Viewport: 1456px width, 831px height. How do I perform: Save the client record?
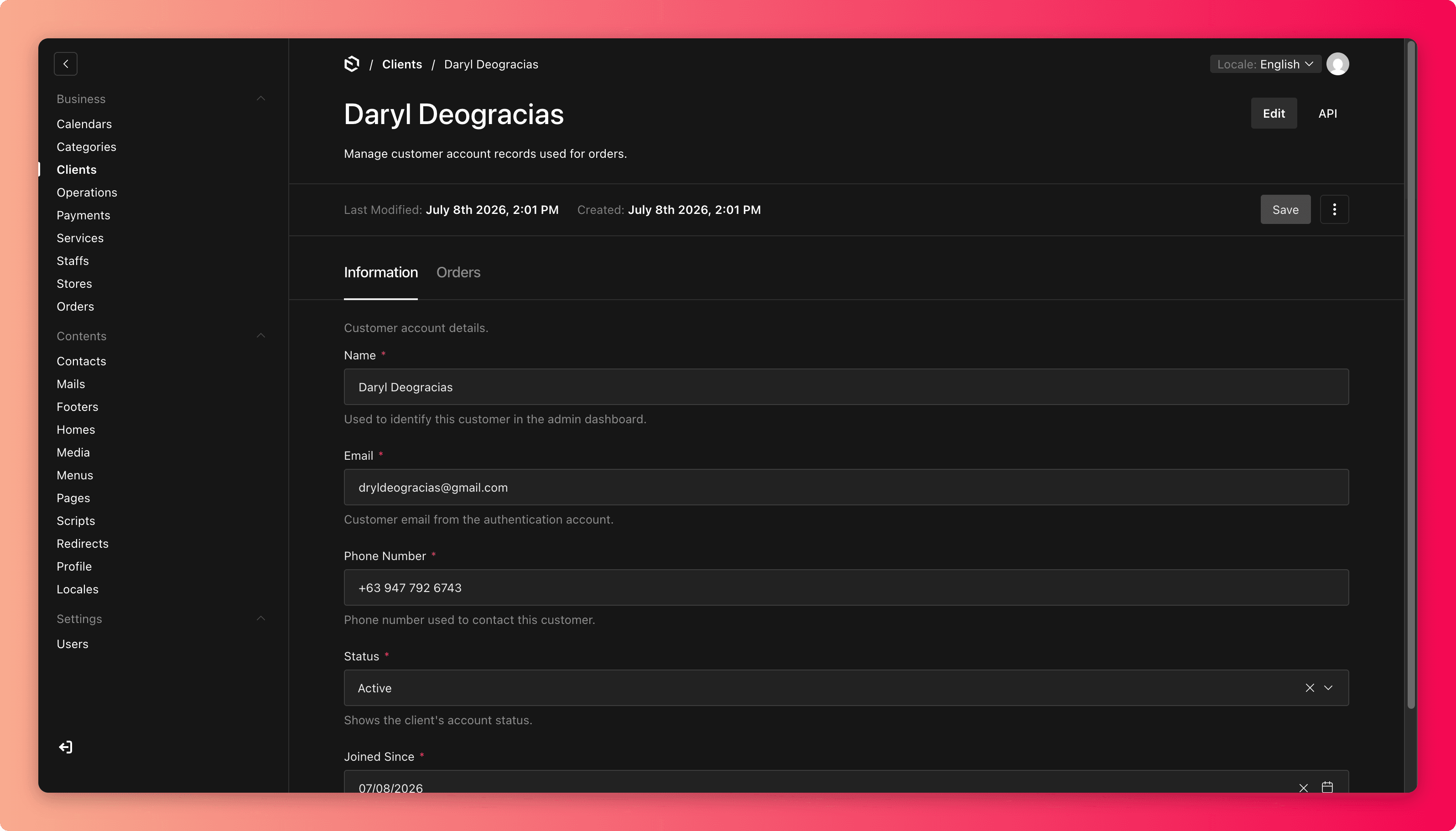click(x=1285, y=209)
